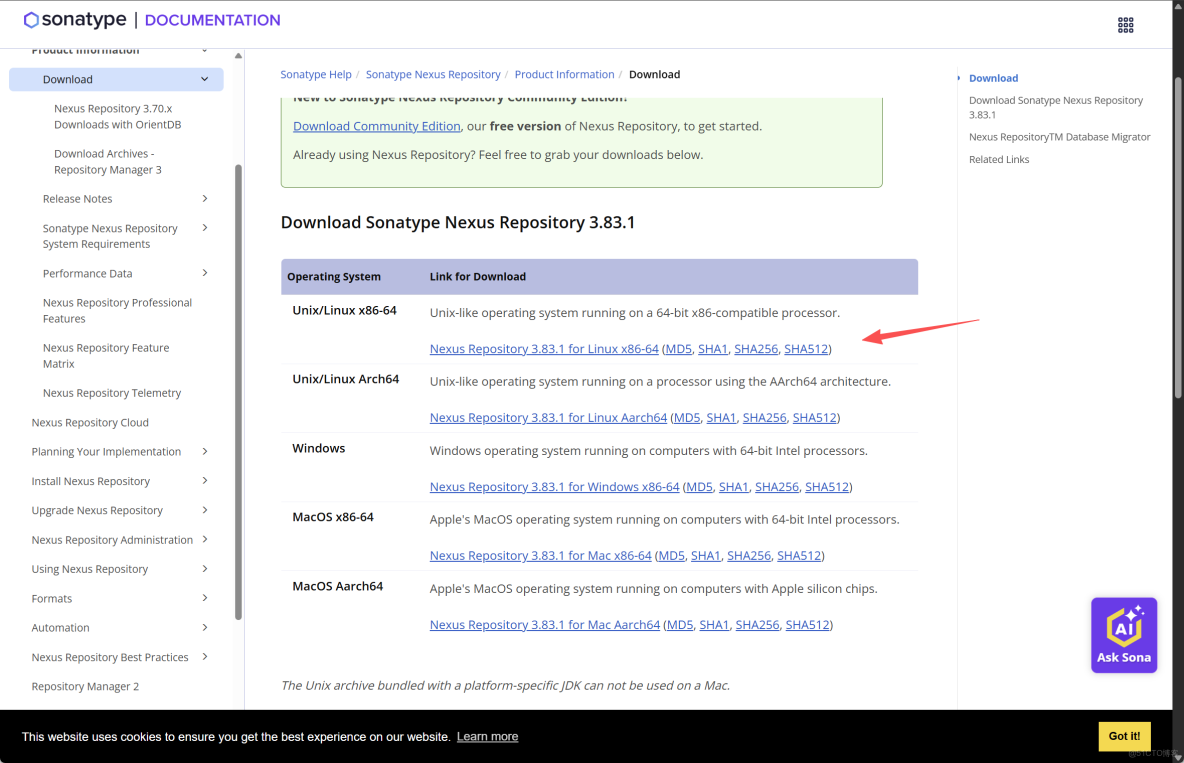Dismiss the cookie banner with Got it!

1124,736
